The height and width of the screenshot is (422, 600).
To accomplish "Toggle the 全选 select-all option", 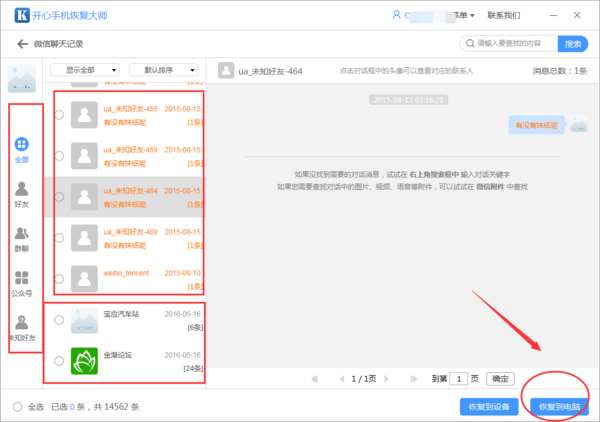I will pos(18,407).
